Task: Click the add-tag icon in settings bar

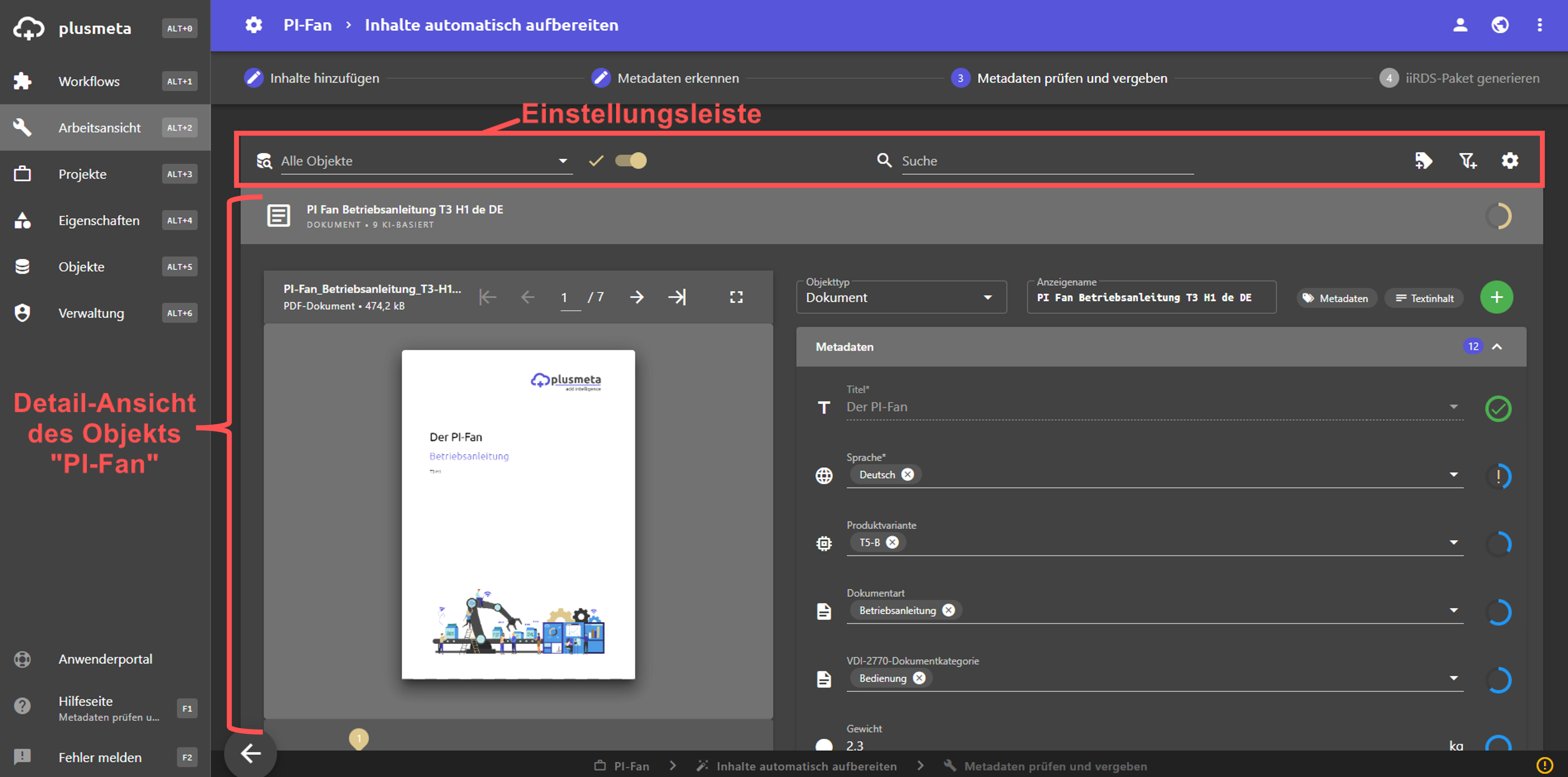Action: [1423, 161]
